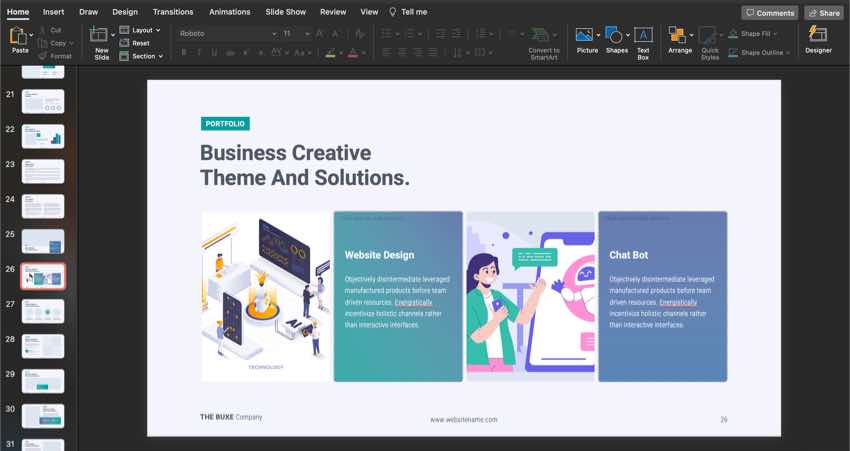Image resolution: width=850 pixels, height=451 pixels.
Task: Select slide 30 thumbnail
Action: [x=43, y=416]
